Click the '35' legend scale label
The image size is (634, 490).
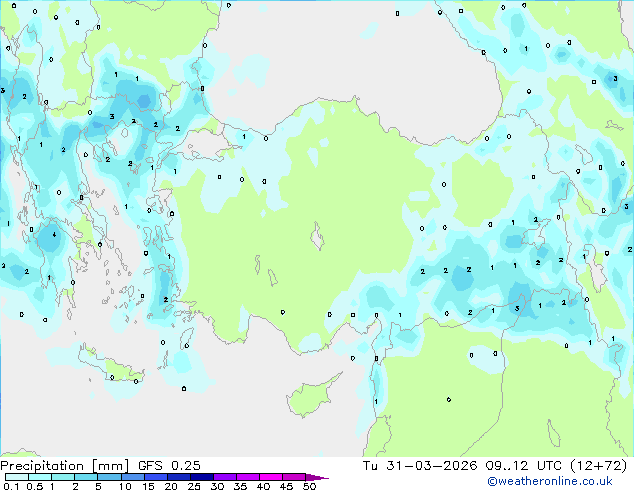pos(240,486)
